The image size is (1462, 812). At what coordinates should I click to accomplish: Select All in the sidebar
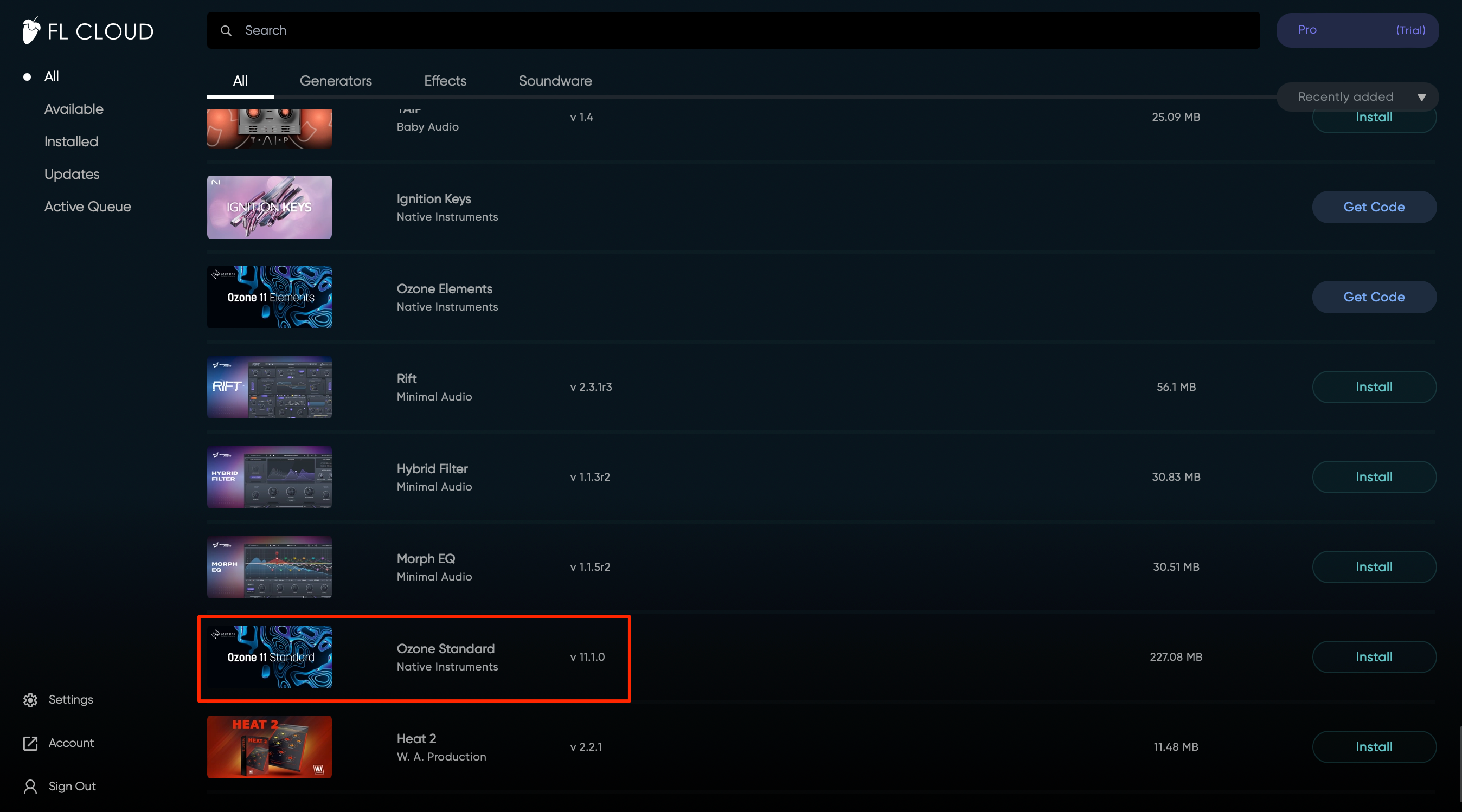click(x=52, y=76)
